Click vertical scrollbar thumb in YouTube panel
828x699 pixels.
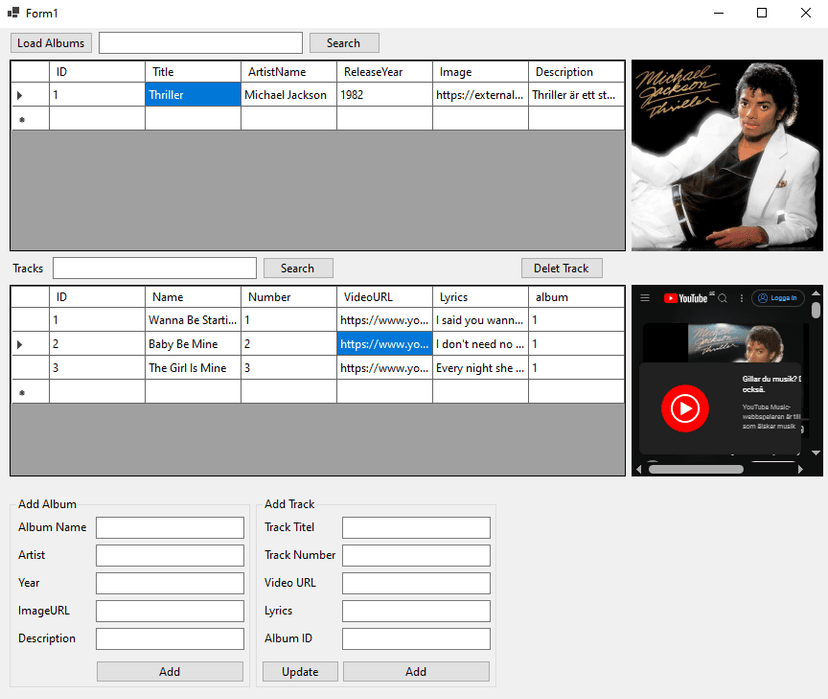pyautogui.click(x=816, y=310)
